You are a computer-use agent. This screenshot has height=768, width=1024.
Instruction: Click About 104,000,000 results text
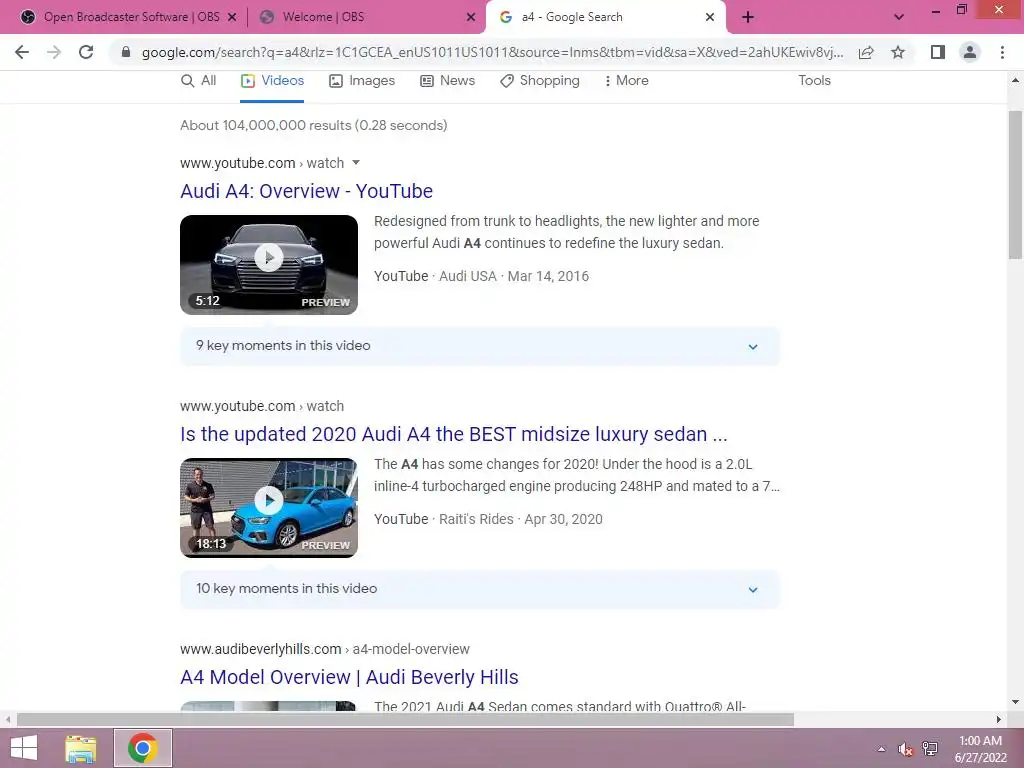coord(313,125)
